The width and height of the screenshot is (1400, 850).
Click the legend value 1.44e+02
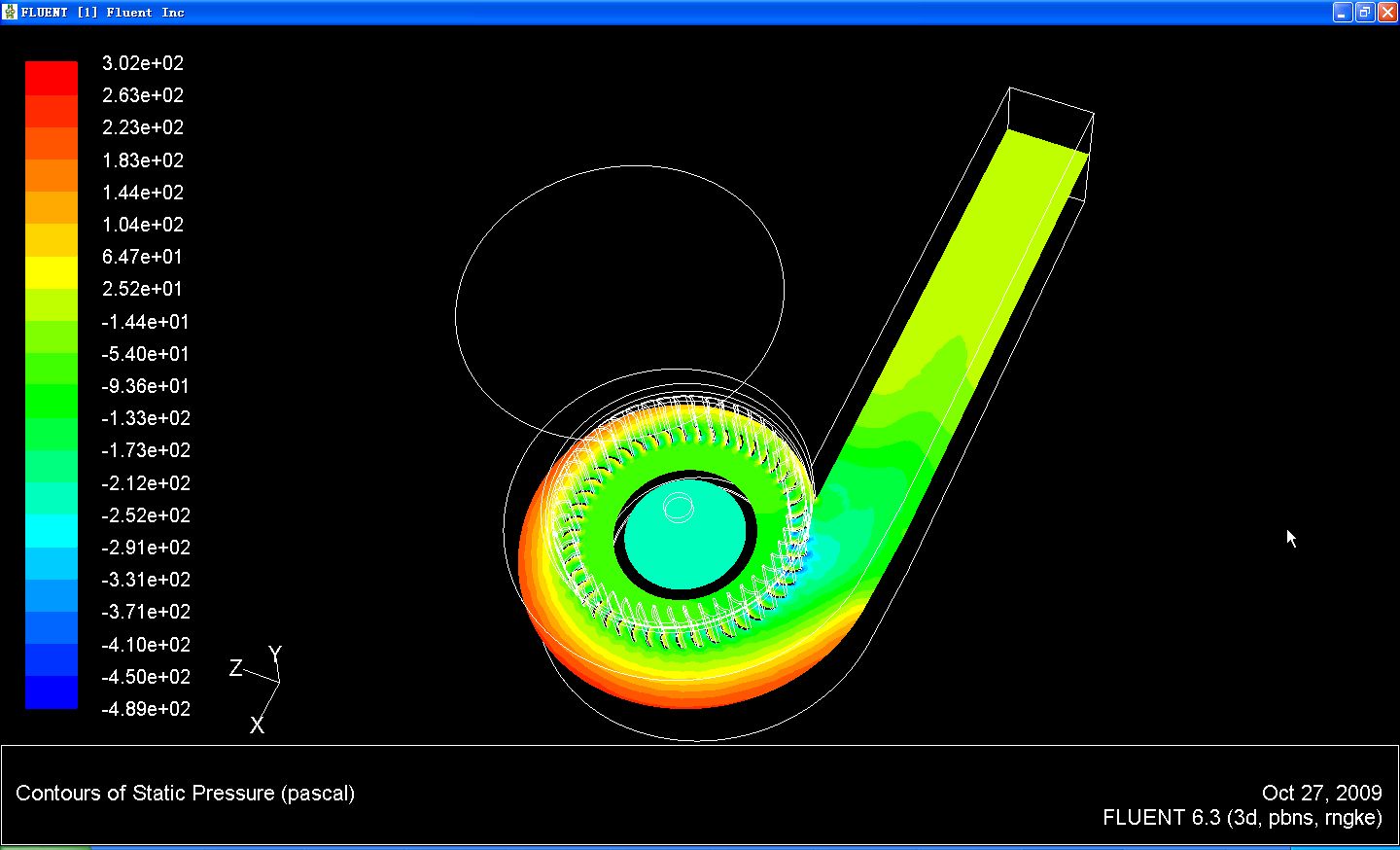143,193
